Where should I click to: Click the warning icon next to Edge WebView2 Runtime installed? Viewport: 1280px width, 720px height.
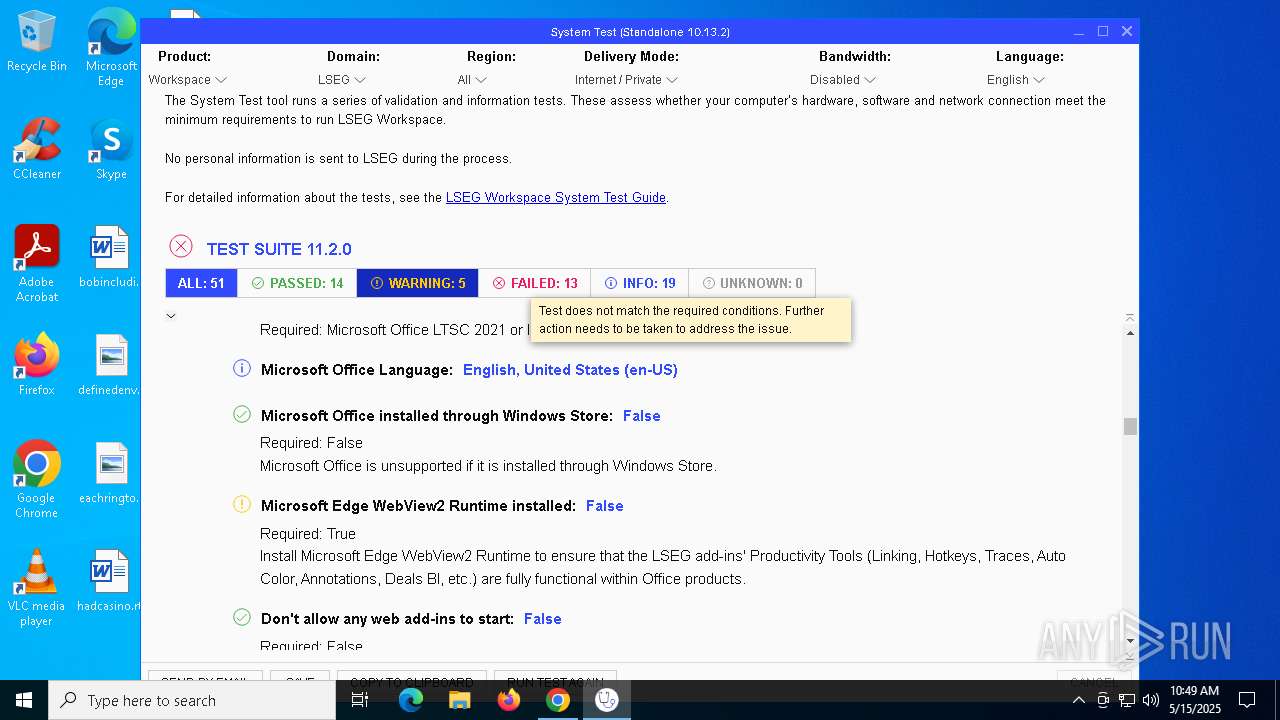tap(242, 504)
